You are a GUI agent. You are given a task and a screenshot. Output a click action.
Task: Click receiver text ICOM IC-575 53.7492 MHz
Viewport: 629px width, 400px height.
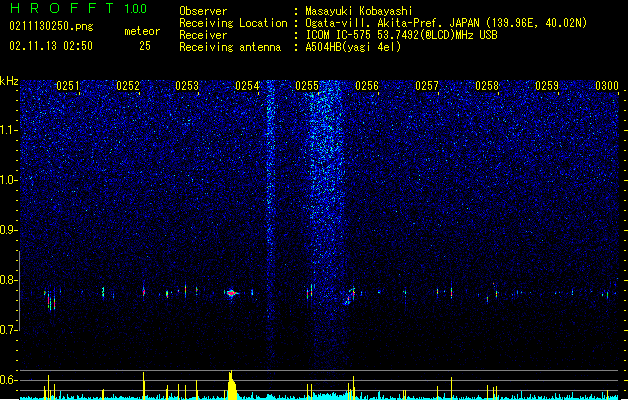401,35
